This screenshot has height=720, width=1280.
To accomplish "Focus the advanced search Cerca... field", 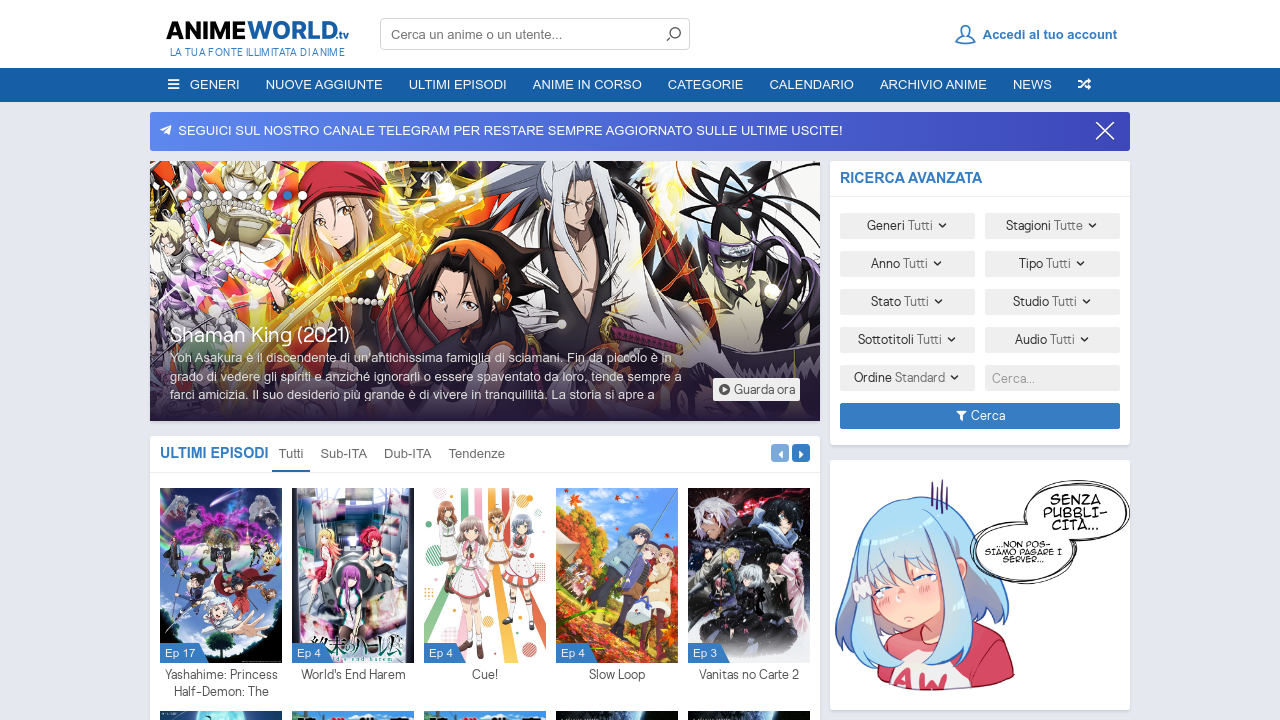I will [x=1052, y=378].
